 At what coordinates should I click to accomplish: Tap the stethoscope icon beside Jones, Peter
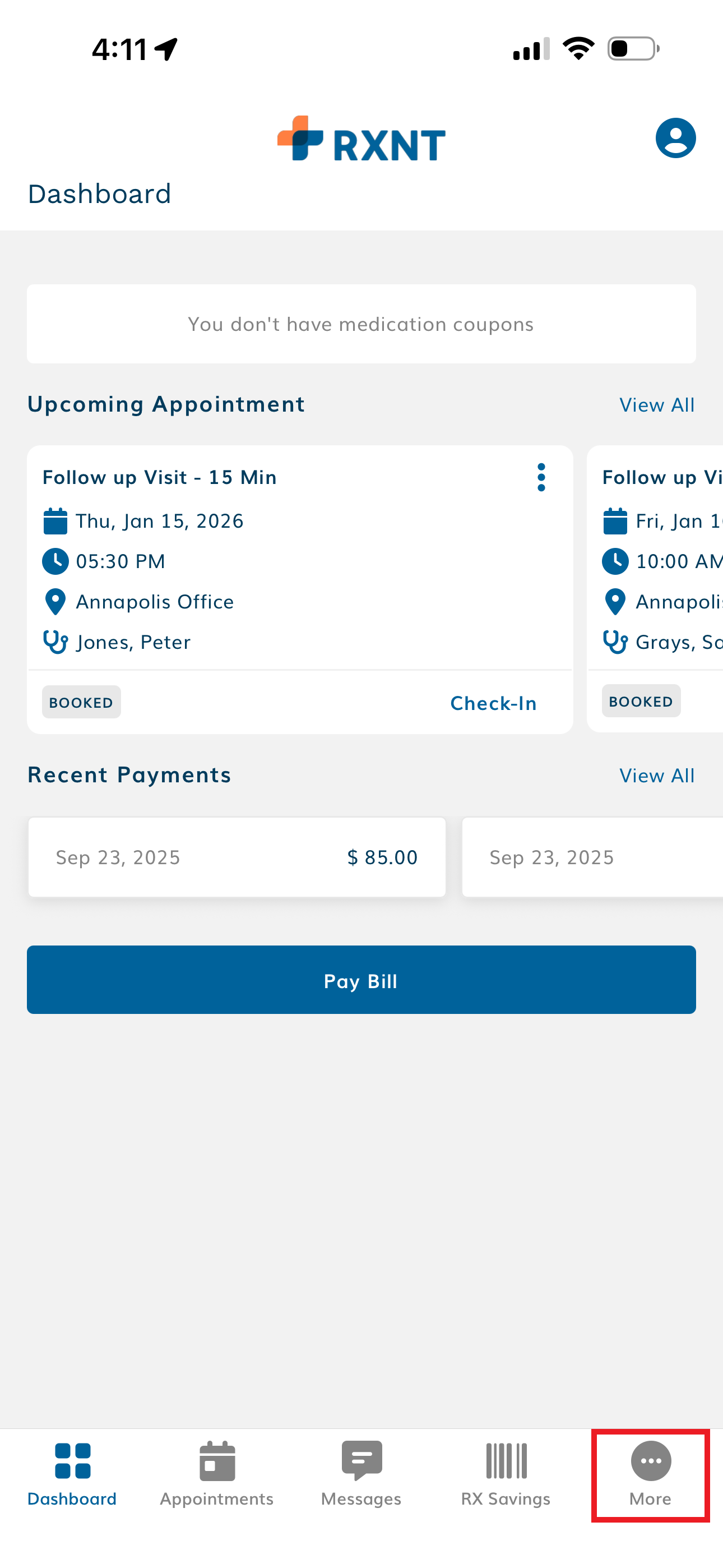55,642
